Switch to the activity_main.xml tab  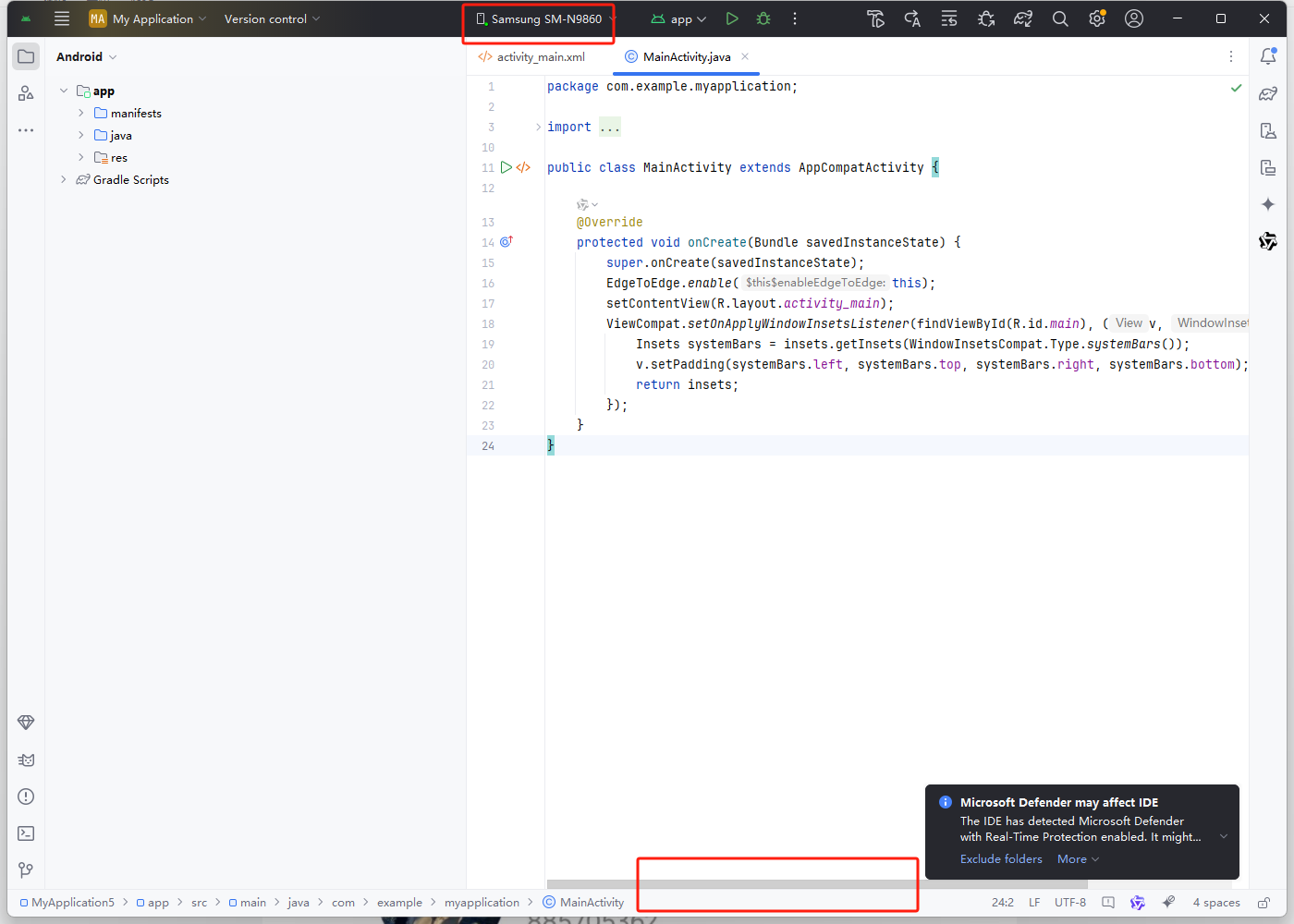(x=539, y=56)
